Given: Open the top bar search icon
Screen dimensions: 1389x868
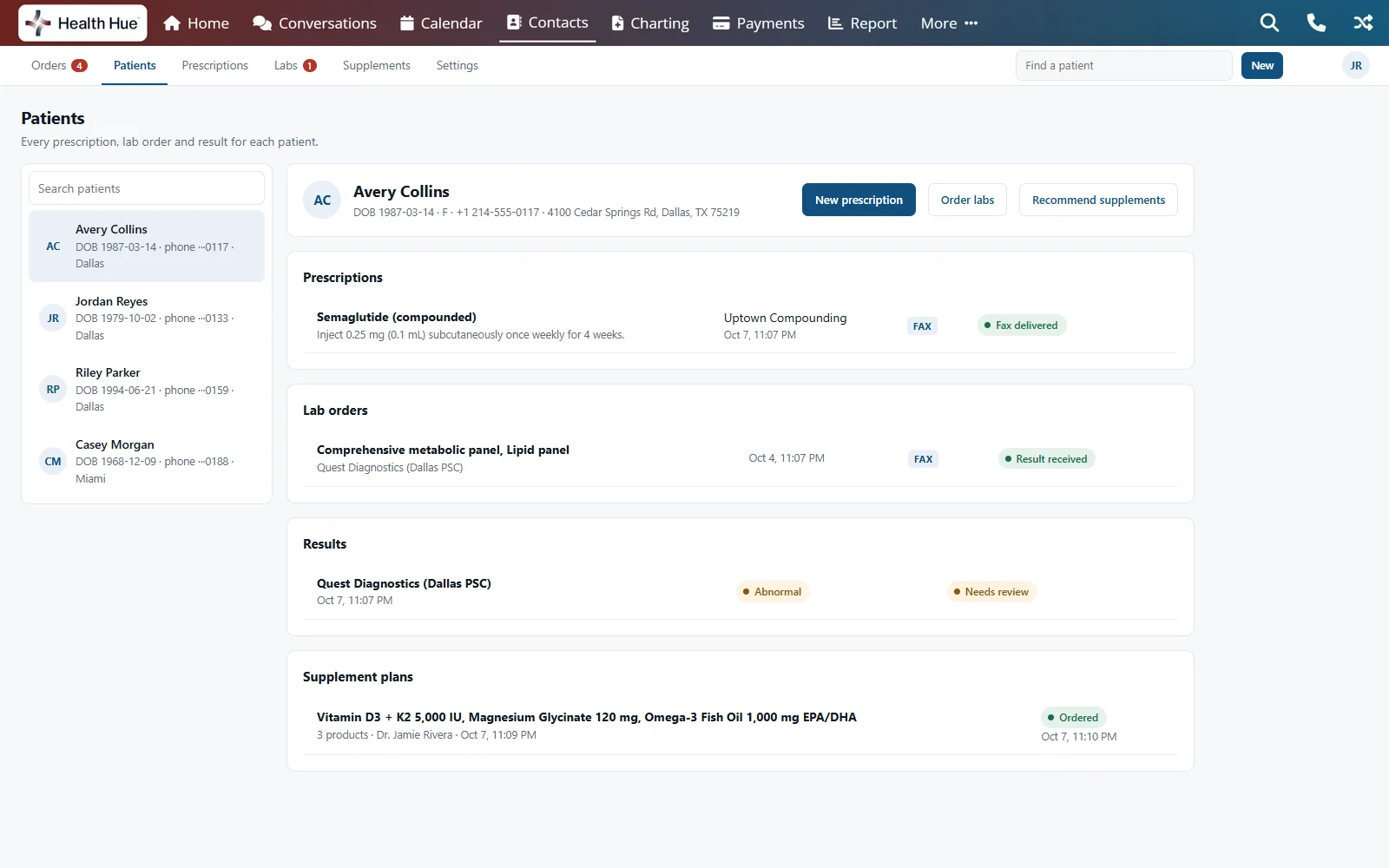Looking at the screenshot, I should [x=1269, y=23].
